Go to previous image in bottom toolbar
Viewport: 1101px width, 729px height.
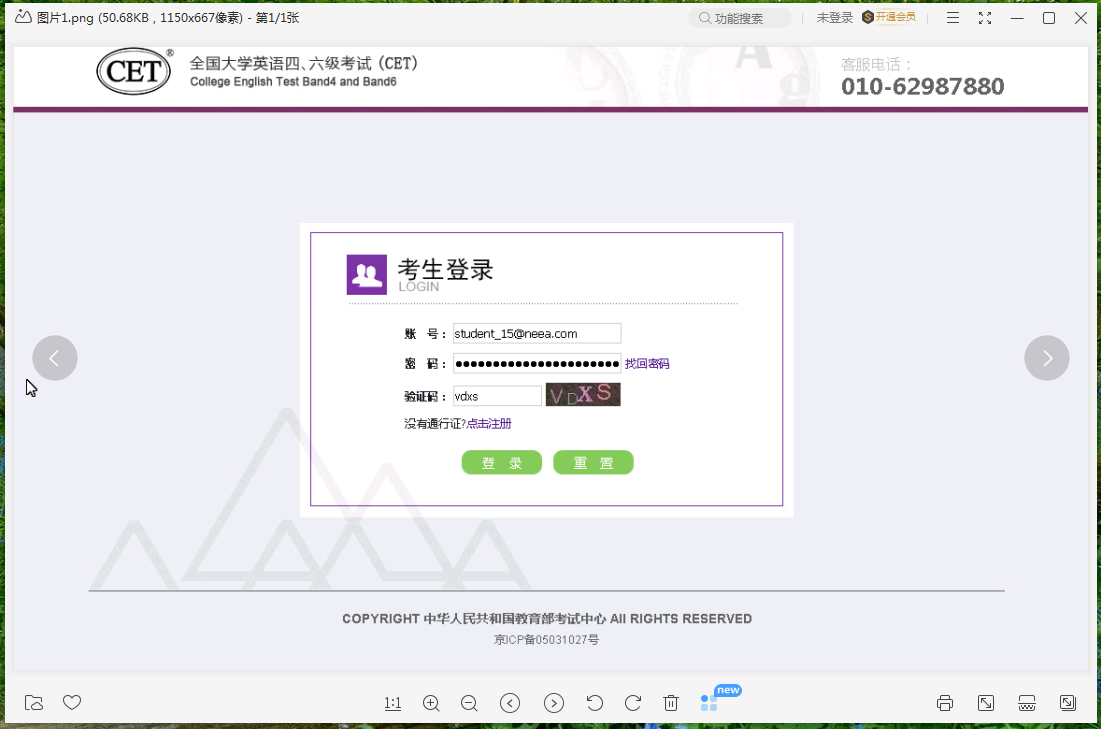pos(510,703)
